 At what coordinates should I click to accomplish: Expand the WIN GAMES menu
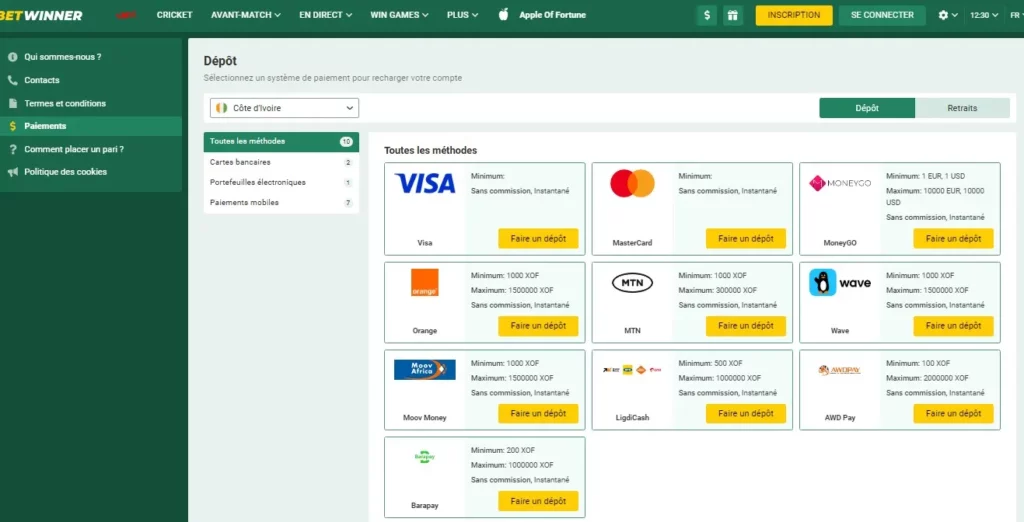click(399, 15)
